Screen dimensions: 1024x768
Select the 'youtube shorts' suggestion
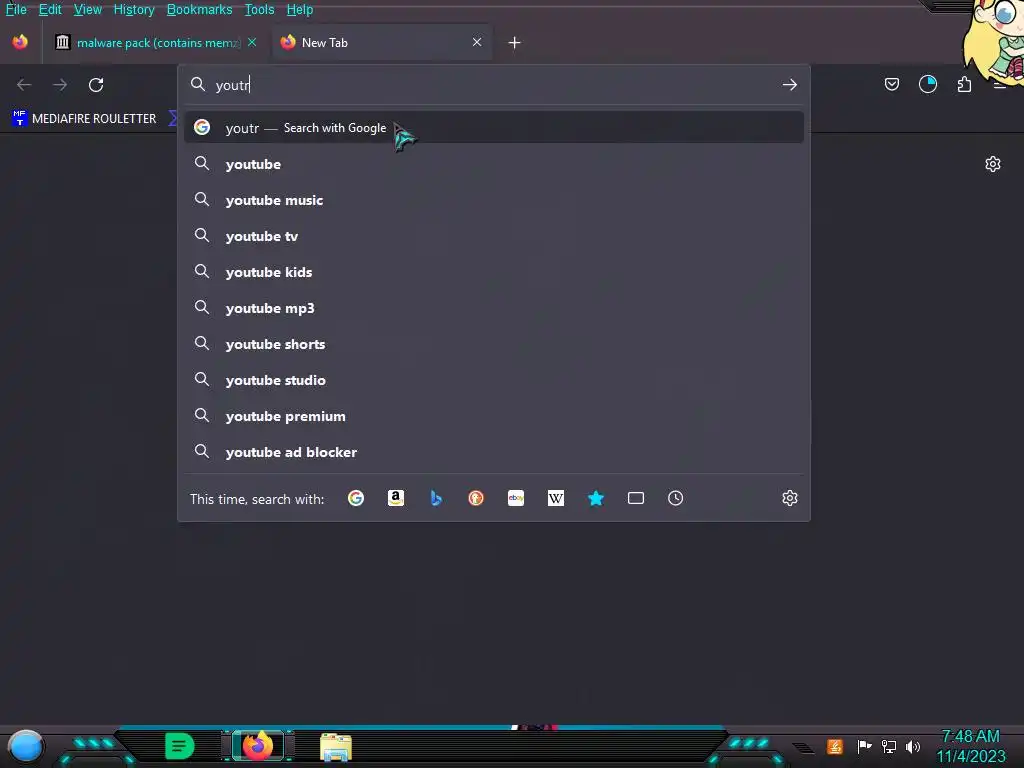click(494, 344)
